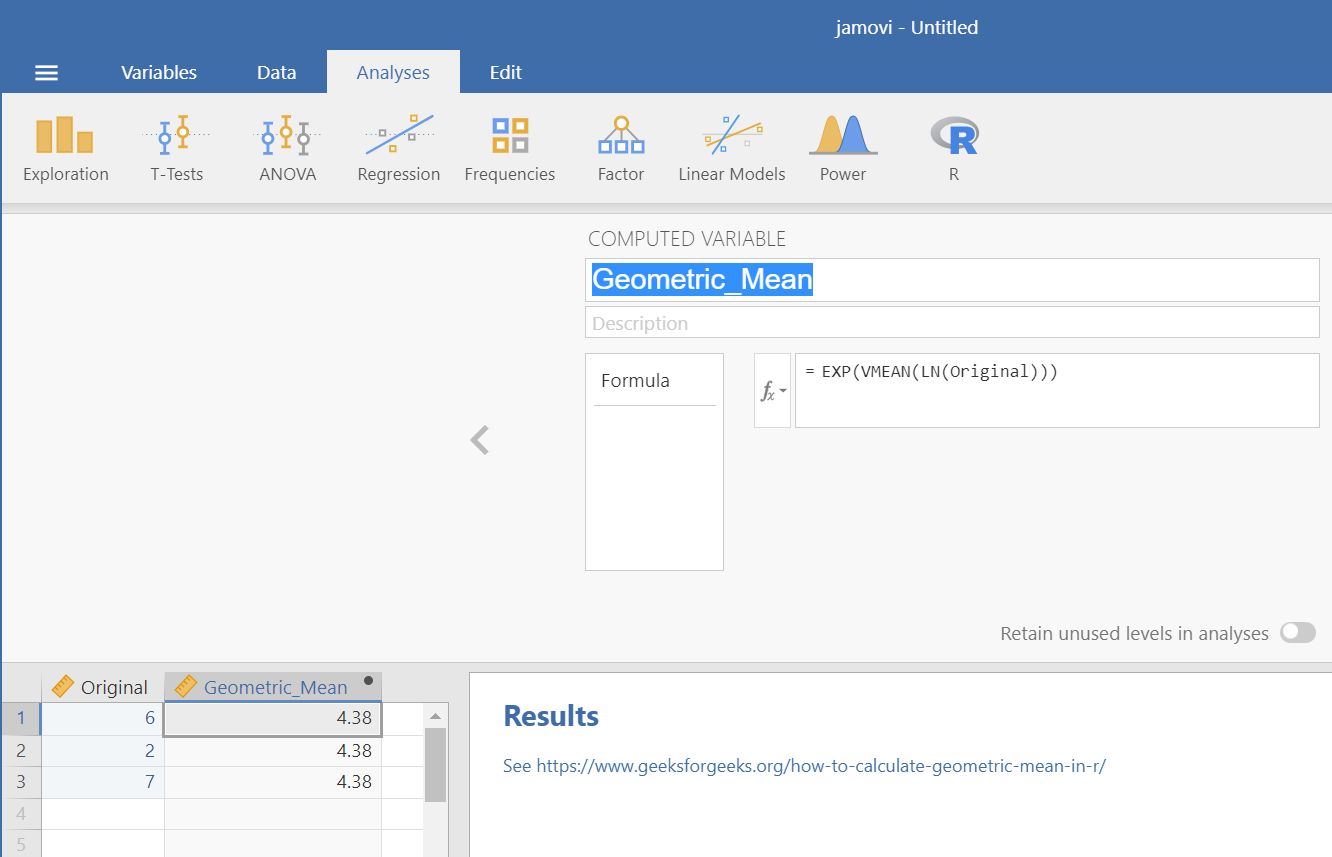Open the Exploration analyses menu
Viewport: 1332px width, 857px height.
[x=66, y=149]
